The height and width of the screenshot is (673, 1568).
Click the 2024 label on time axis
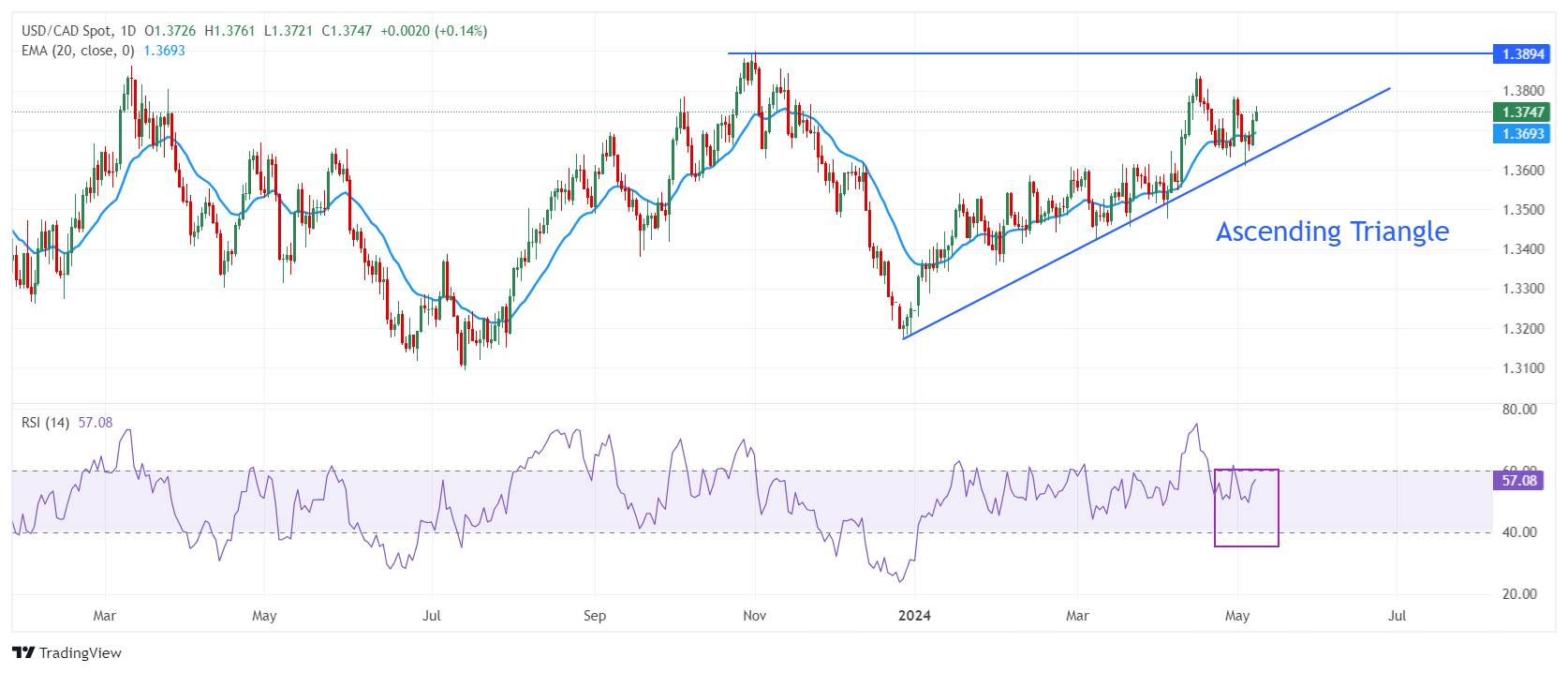pos(914,616)
